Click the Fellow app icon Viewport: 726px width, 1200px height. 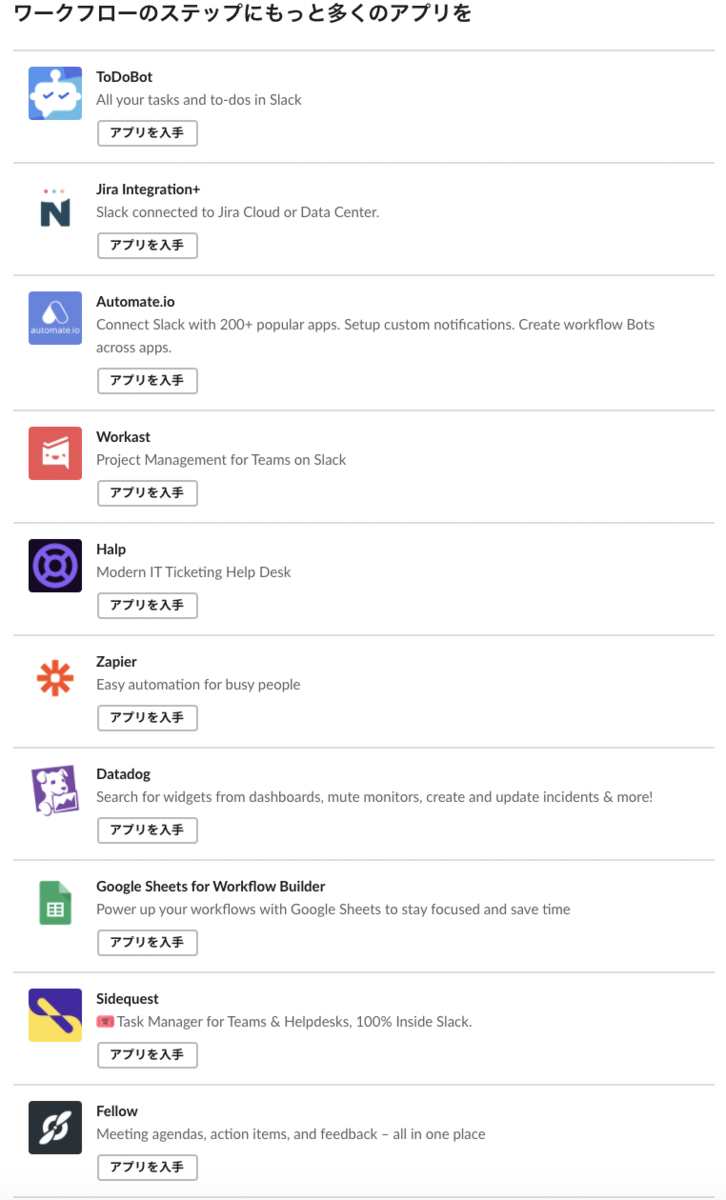(x=55, y=1128)
